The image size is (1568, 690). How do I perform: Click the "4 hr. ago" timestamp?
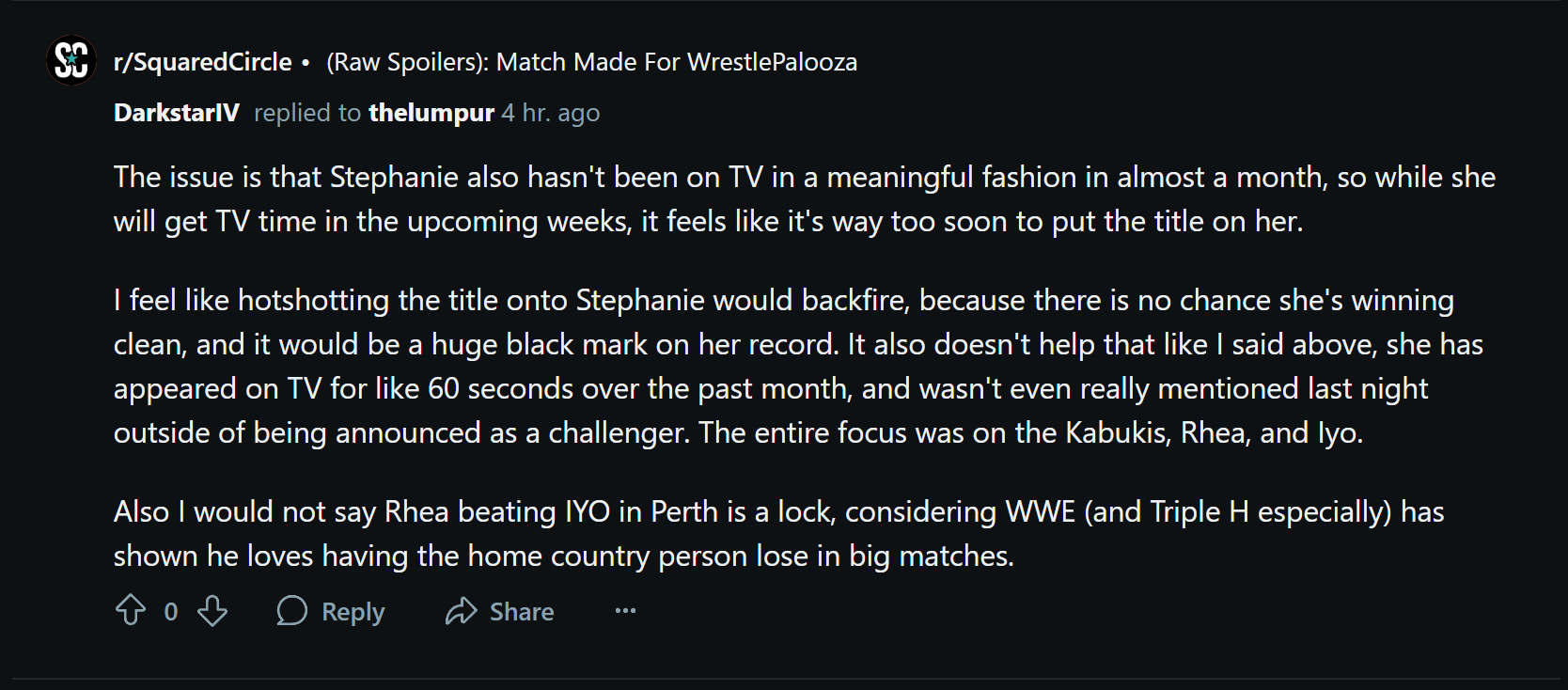tap(551, 113)
